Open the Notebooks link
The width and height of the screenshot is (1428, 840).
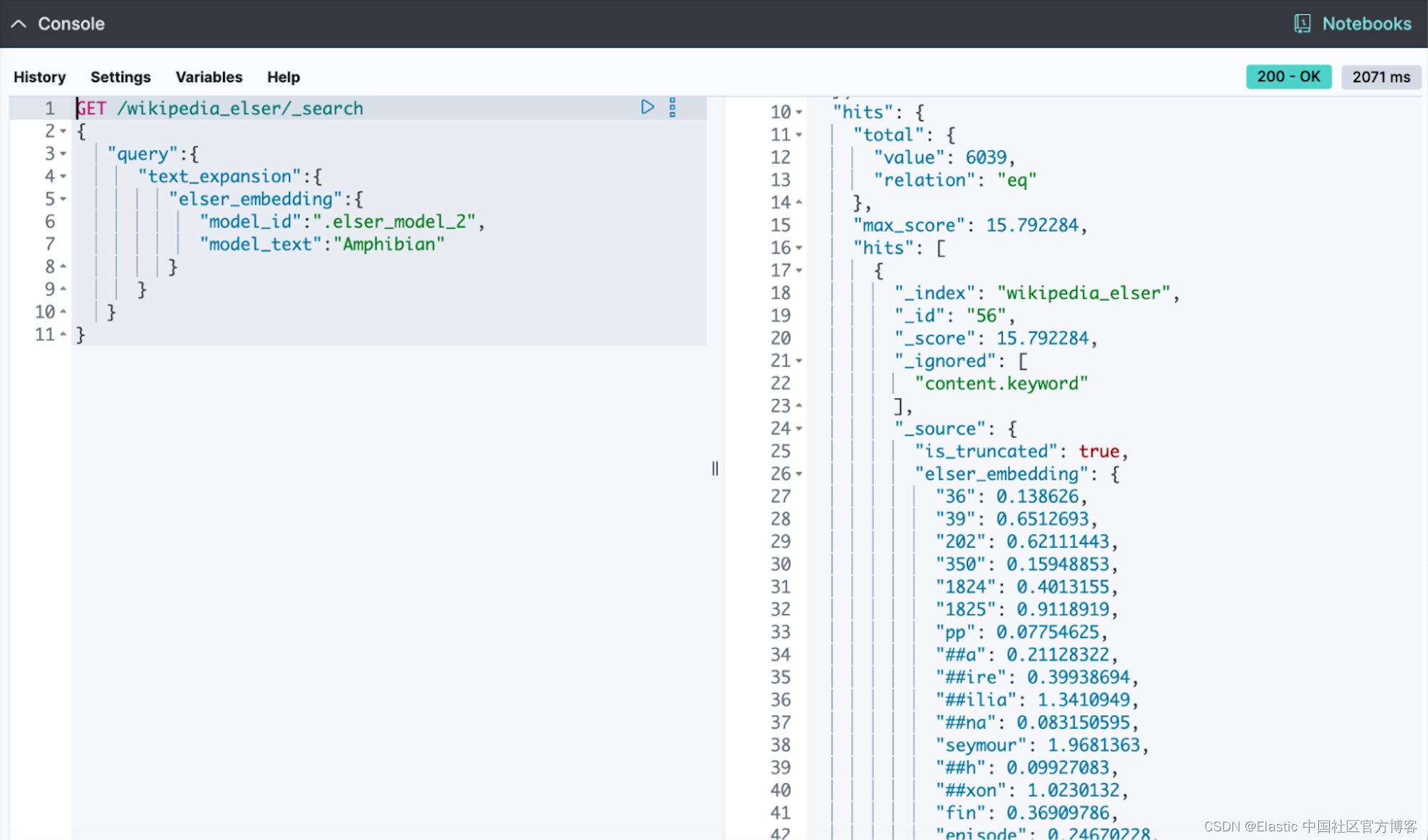[1366, 24]
